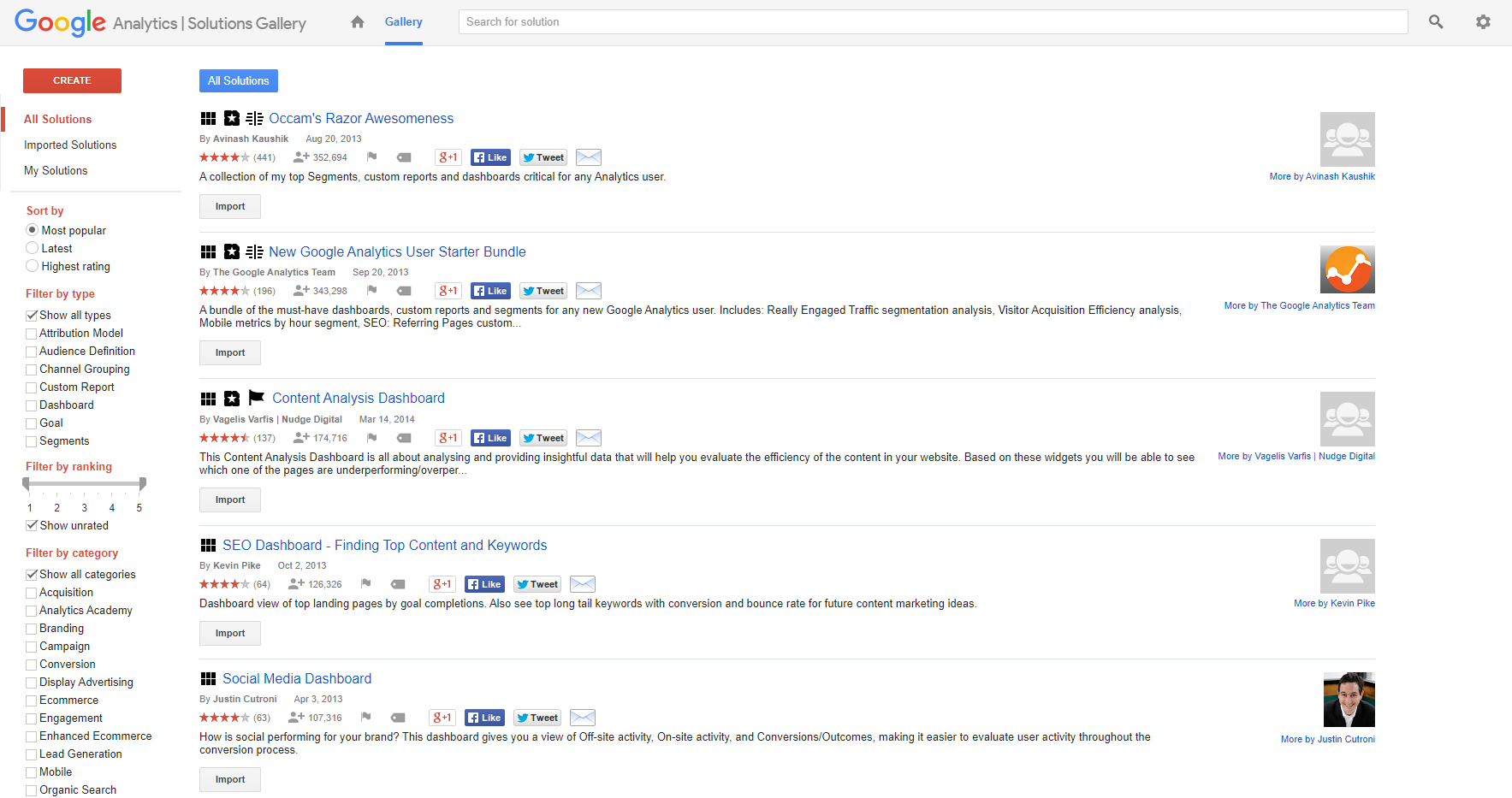Click dashboard grid icon beside Content Analysis Dashboard
Screen dimensions: 1512x798
(x=208, y=399)
